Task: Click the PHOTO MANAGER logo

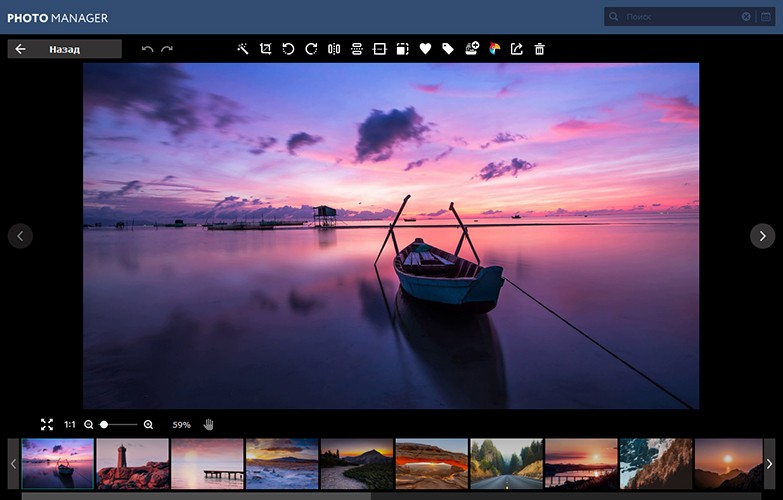Action: click(x=57, y=18)
